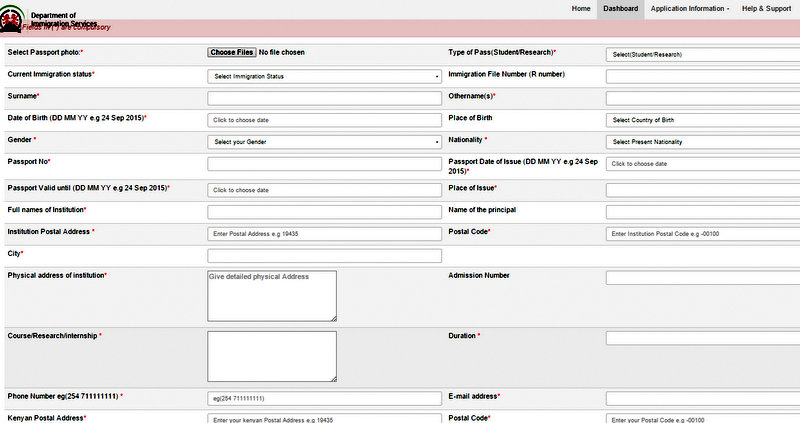The width and height of the screenshot is (800, 423).
Task: Open the Present Nationality dropdown
Action: click(x=702, y=142)
